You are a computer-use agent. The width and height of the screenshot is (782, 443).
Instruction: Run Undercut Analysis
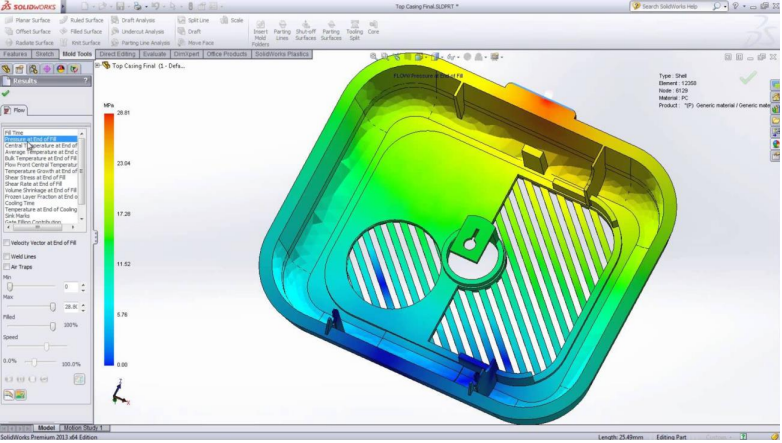(138, 31)
